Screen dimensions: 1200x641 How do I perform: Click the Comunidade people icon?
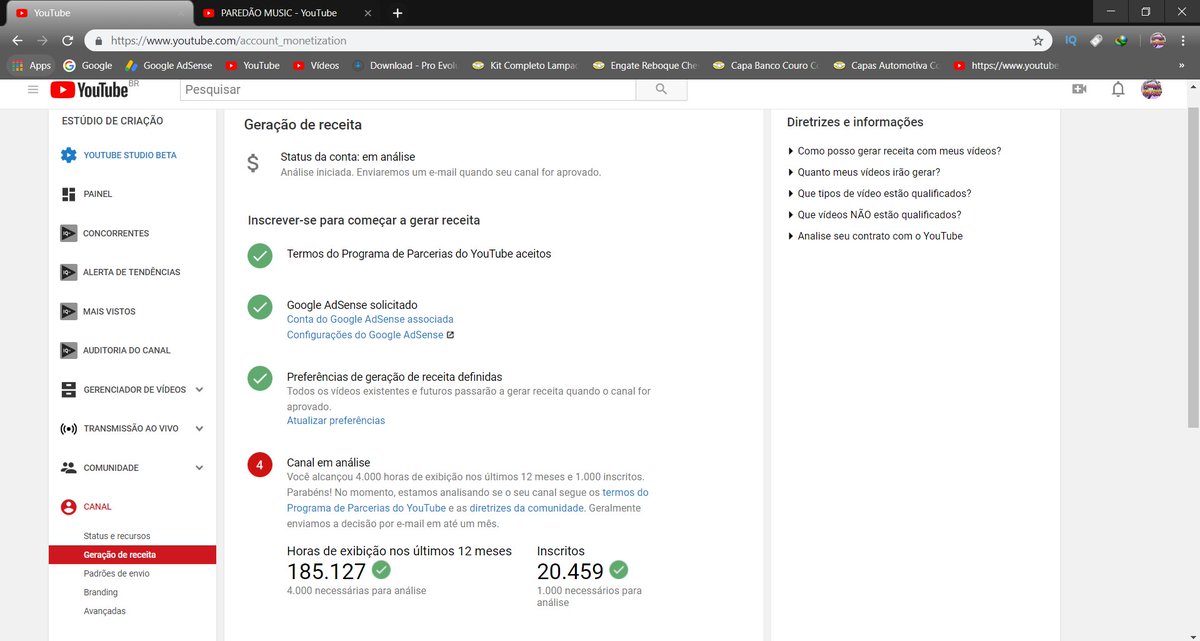pos(68,467)
